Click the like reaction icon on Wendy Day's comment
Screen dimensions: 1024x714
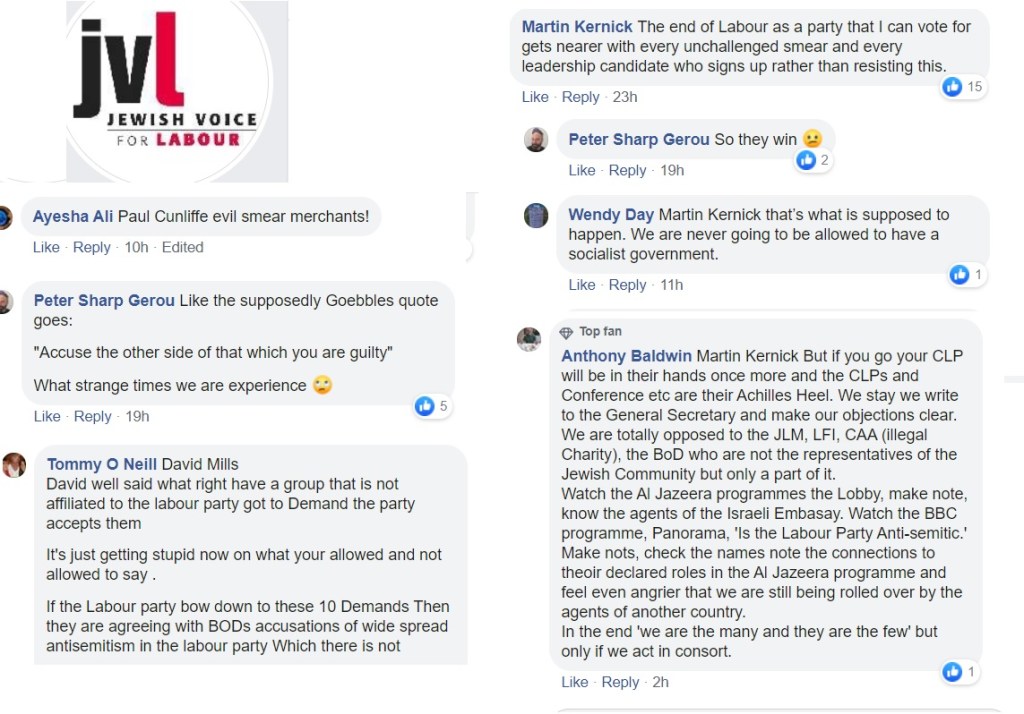(x=959, y=274)
